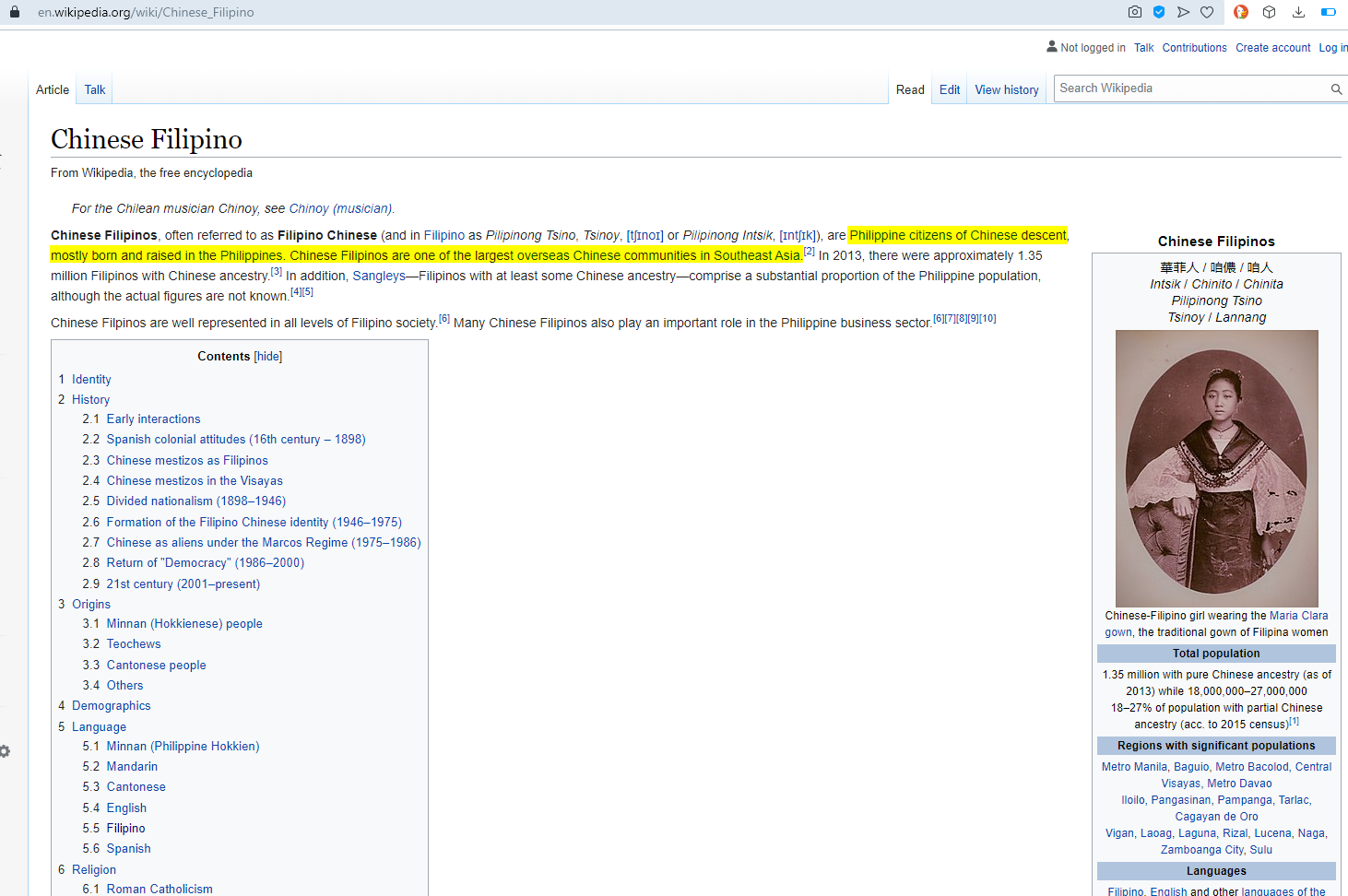Image resolution: width=1348 pixels, height=896 pixels.
Task: Open Cagayan de Oro link in infobox
Action: point(1216,817)
